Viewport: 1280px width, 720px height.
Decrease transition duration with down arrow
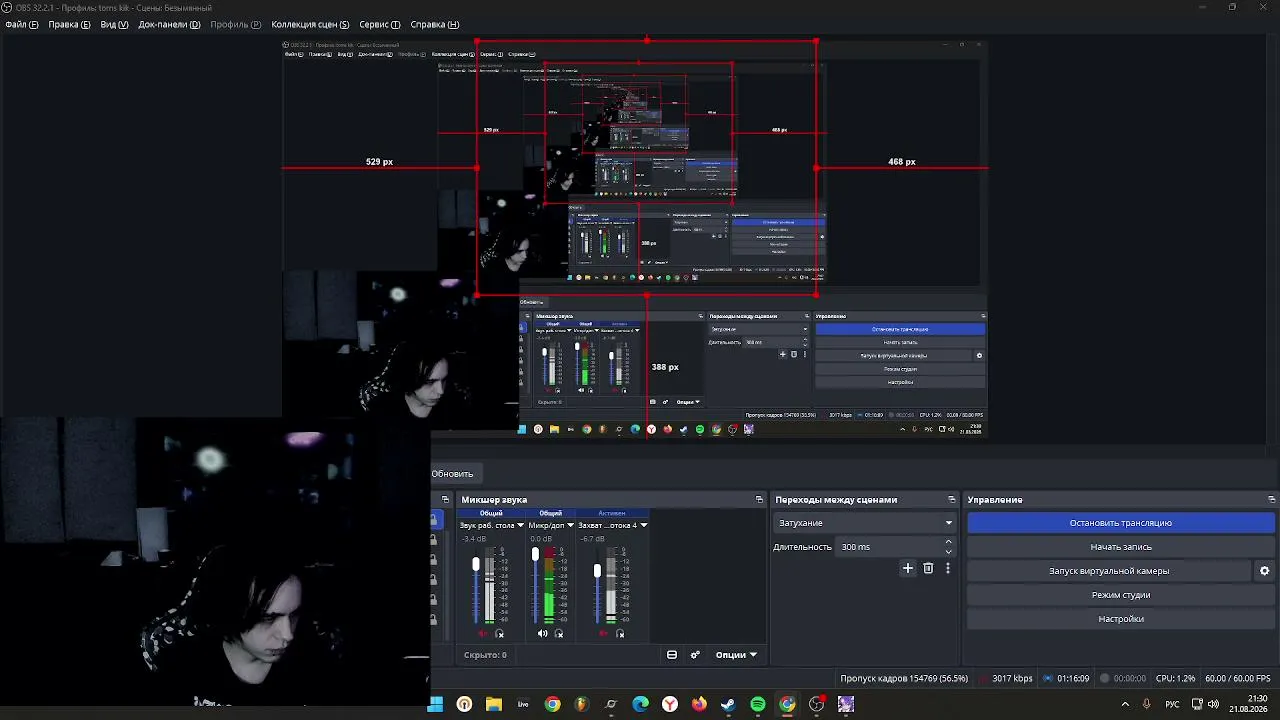click(948, 551)
